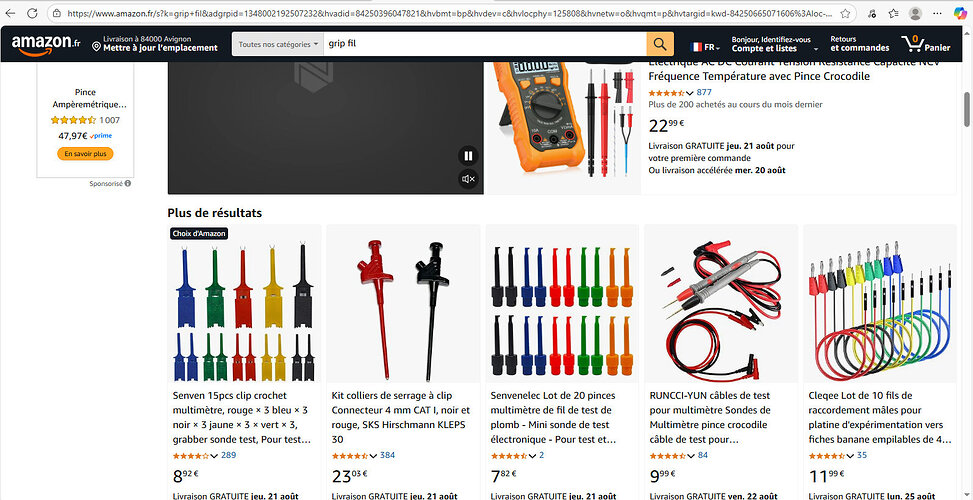
Task: Pause the sponsored video
Action: coord(469,156)
